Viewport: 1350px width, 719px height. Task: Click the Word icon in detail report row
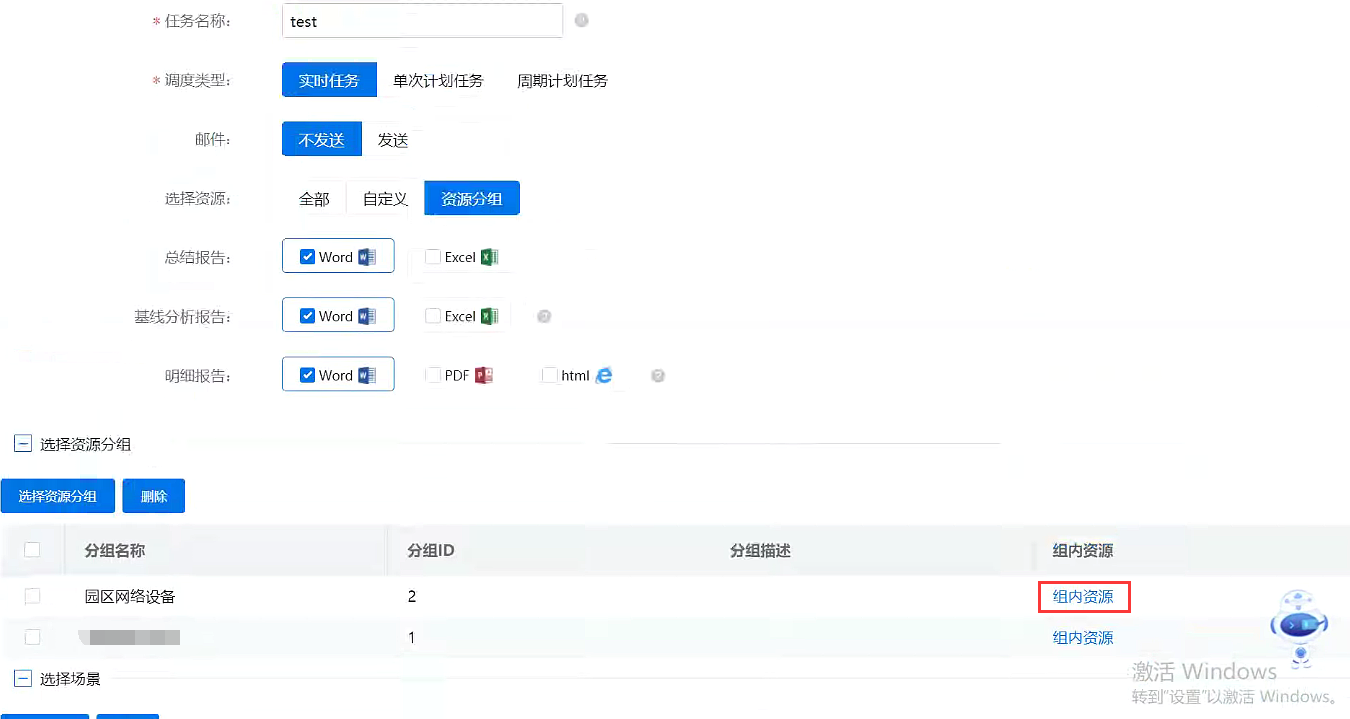point(367,375)
